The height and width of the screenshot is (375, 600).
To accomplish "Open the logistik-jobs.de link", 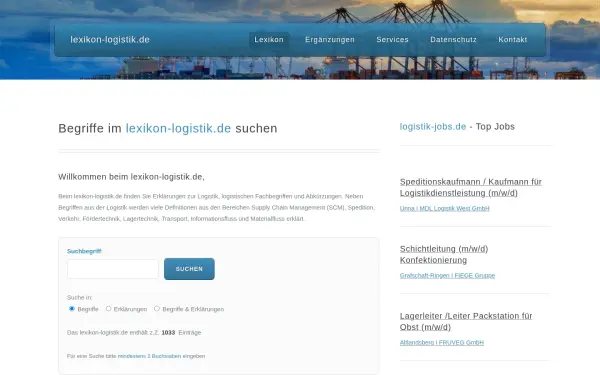I will coord(433,127).
